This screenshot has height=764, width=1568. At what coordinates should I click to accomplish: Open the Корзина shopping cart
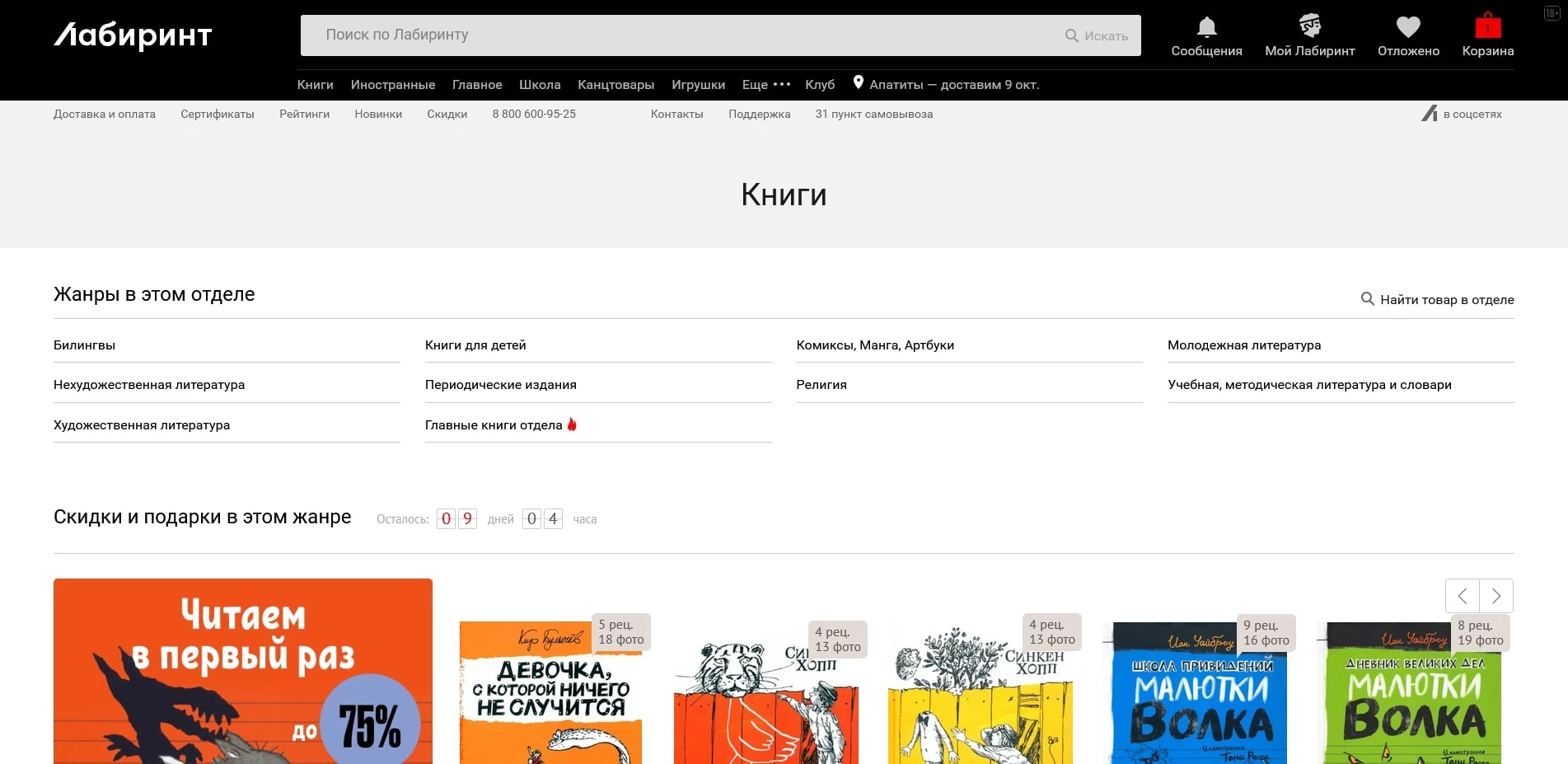tap(1487, 26)
